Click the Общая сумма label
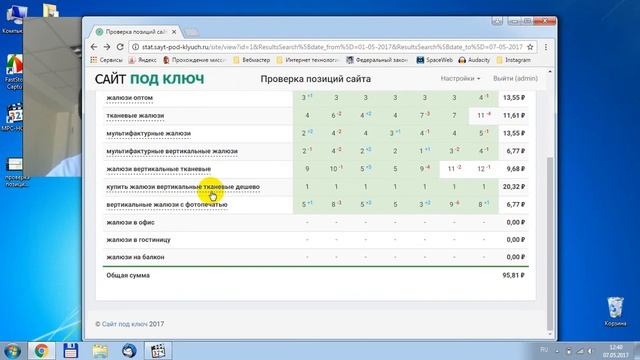Viewport: 640px width, 360px height. [128, 276]
